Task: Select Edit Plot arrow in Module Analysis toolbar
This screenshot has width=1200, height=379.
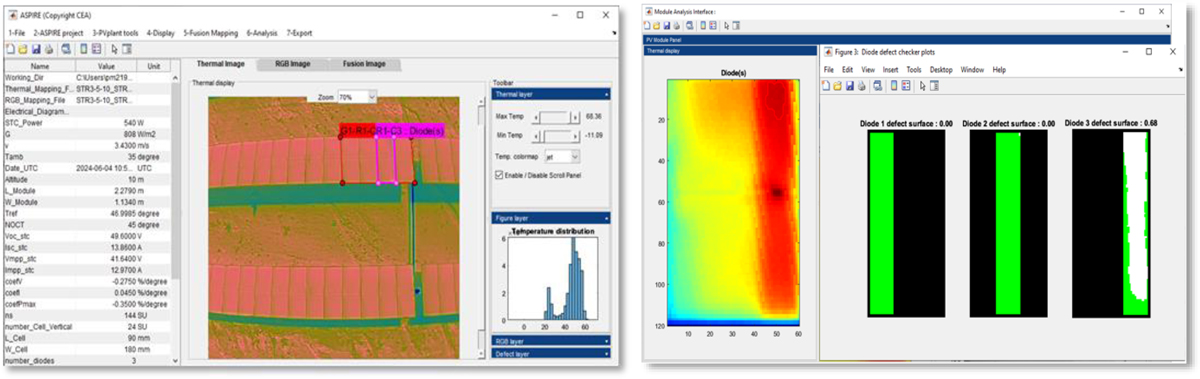Action: point(727,26)
